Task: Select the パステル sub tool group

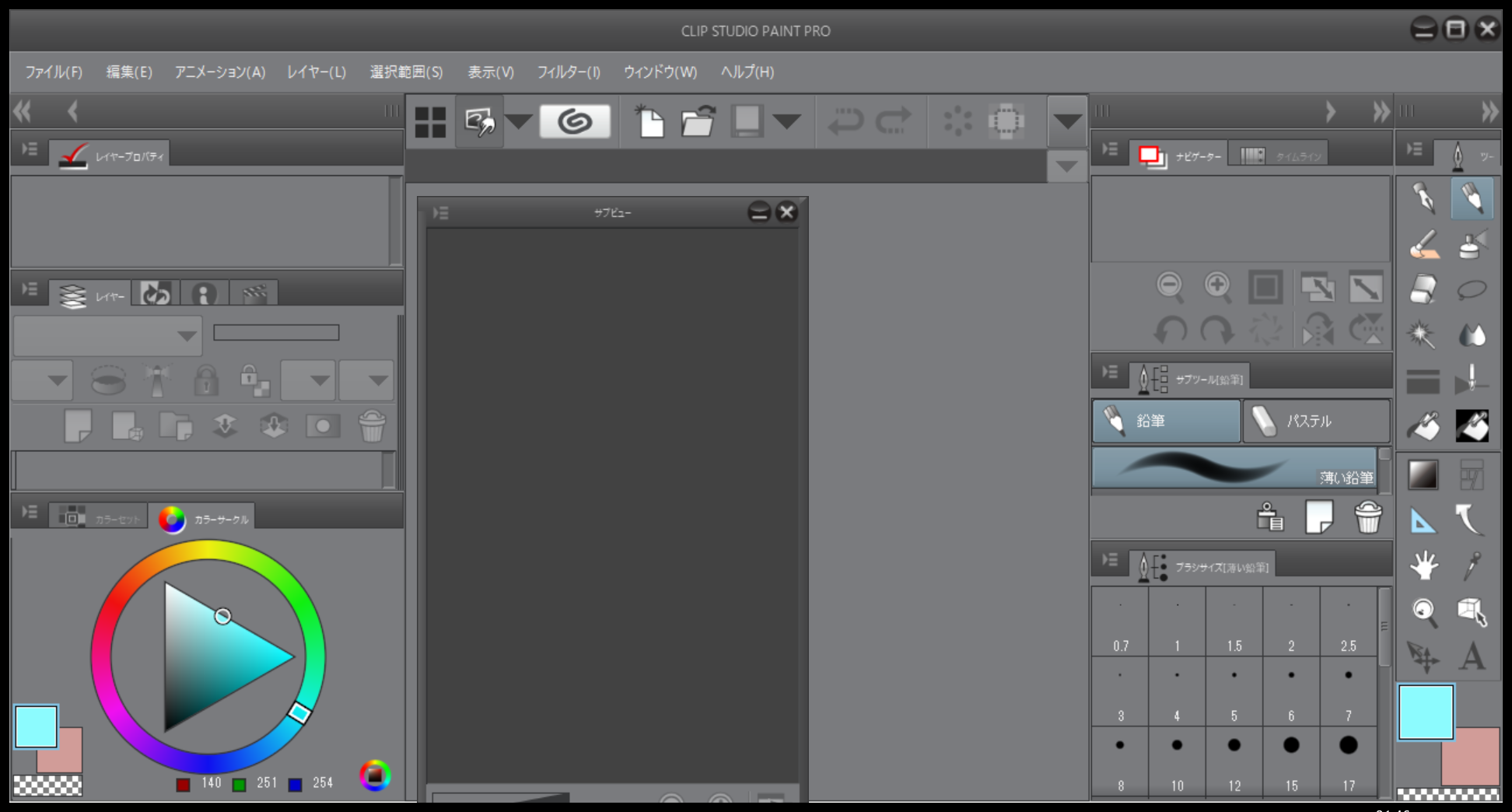Action: (1316, 421)
